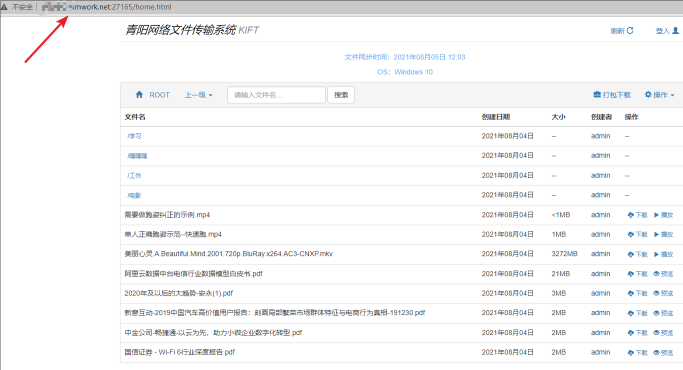683x370 pixels.
Task: Click the 3272MB size cell
Action: click(565, 254)
